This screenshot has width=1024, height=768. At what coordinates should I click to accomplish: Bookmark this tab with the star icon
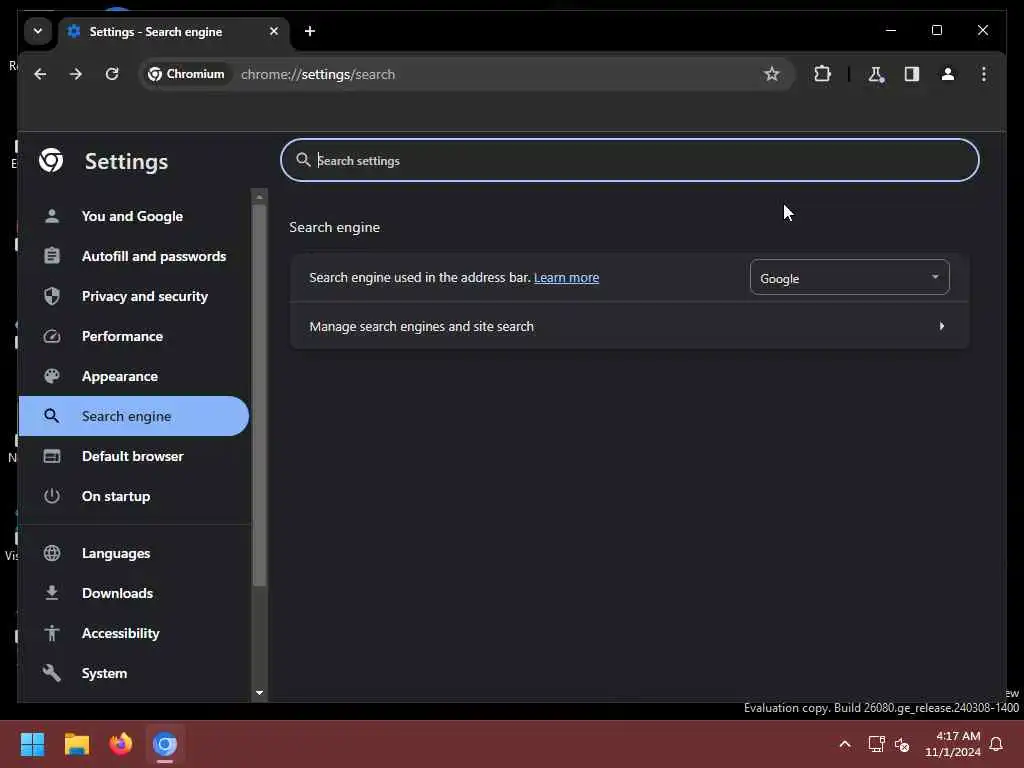tap(772, 74)
